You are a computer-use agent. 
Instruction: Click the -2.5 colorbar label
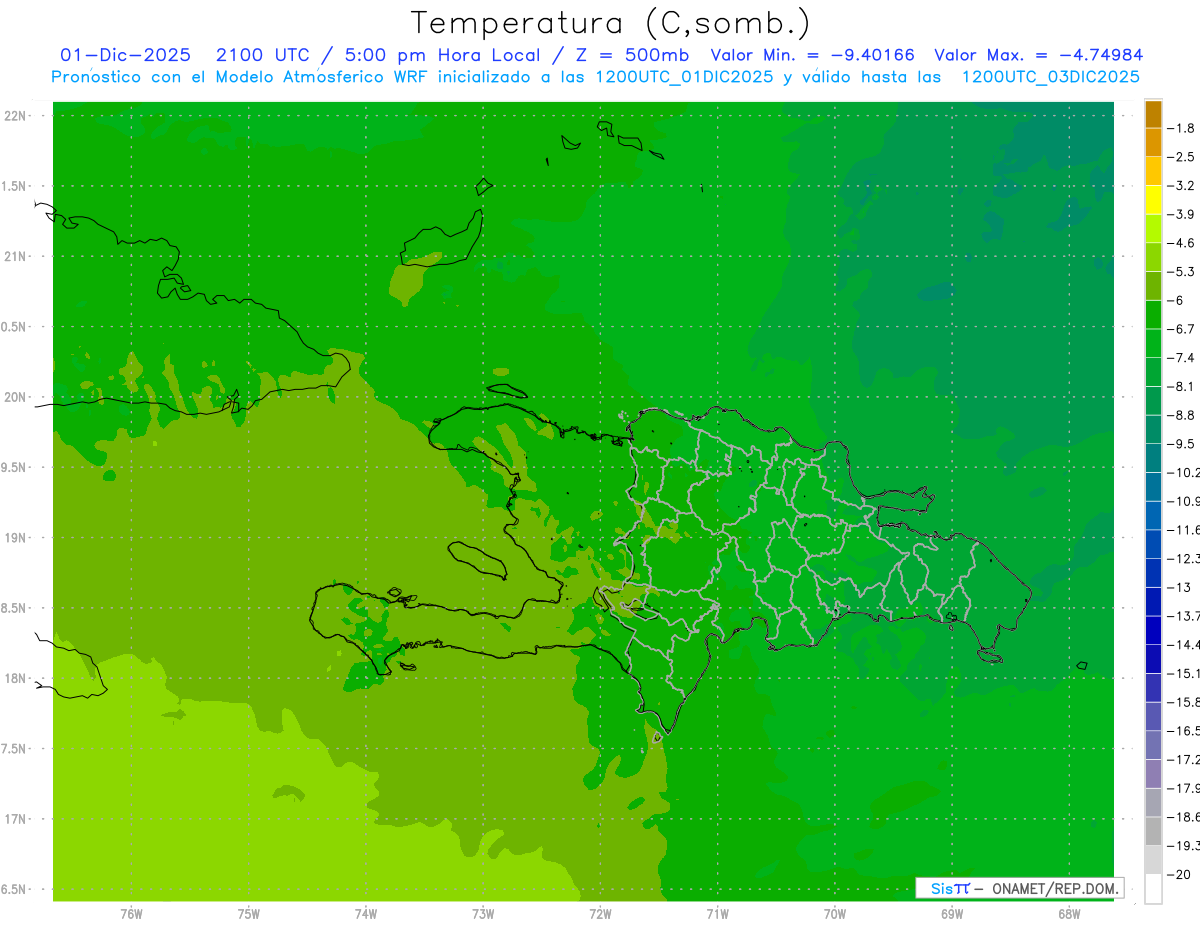pos(1181,157)
